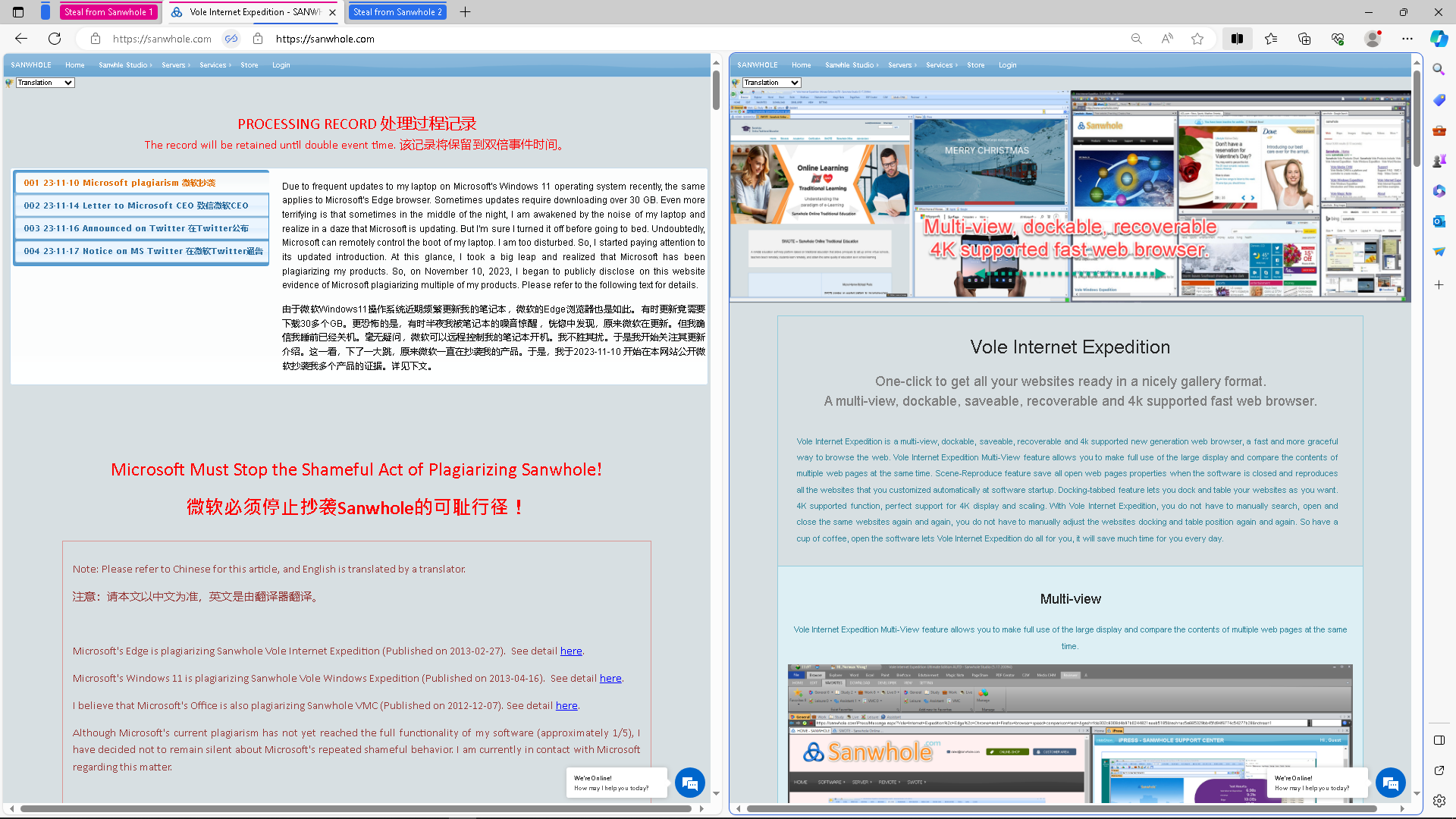
Task: Open record 004 Notice on MS Twitter
Action: [x=142, y=251]
